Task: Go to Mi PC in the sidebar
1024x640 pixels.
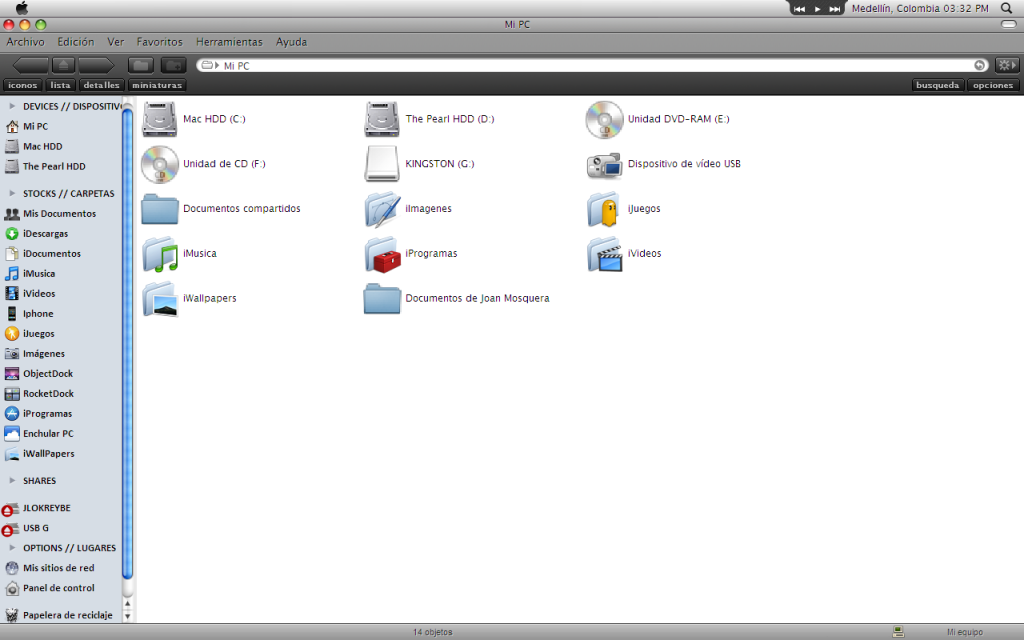Action: 27,127
